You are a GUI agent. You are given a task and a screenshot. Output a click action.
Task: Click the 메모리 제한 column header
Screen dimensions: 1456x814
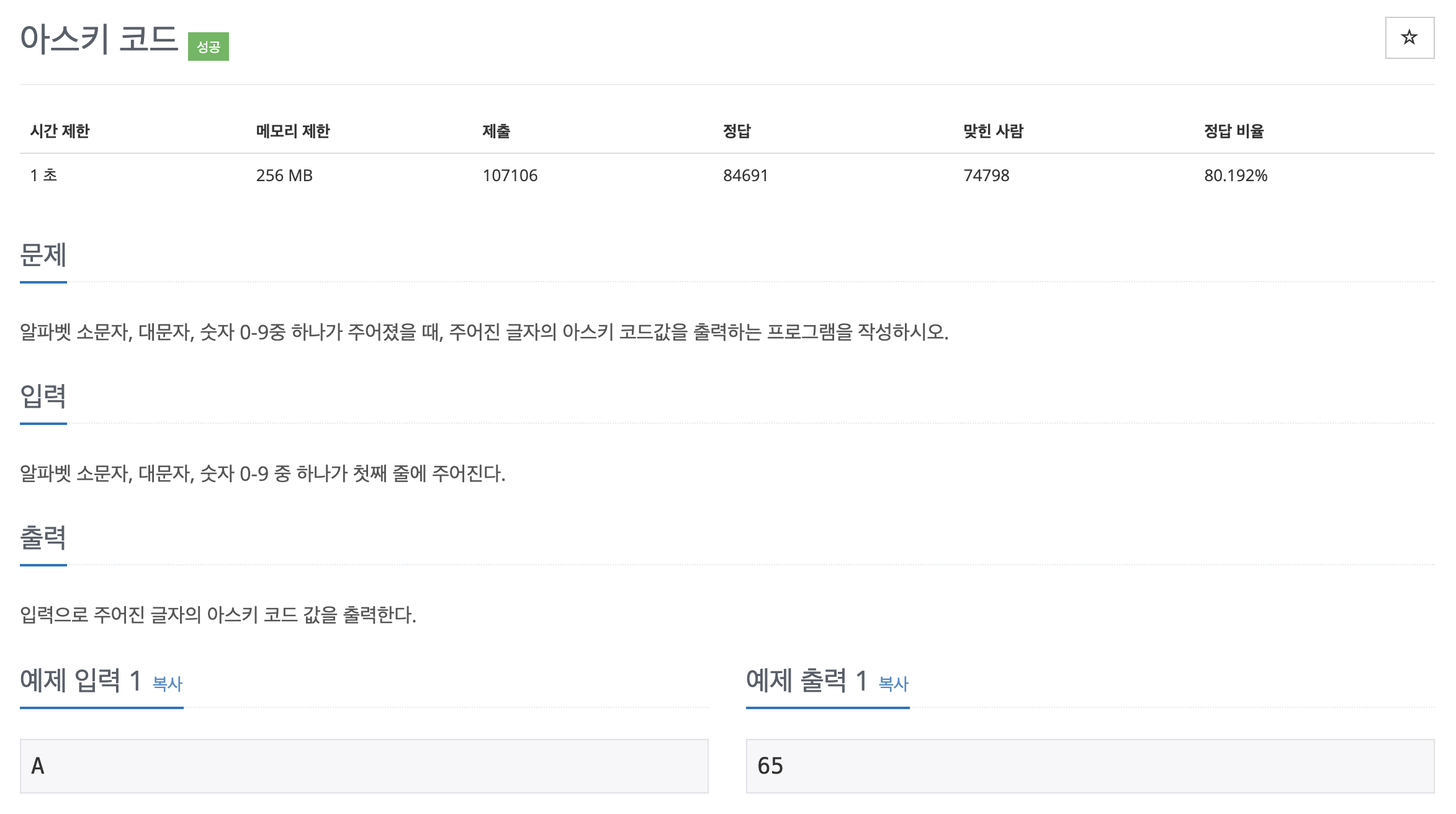pyautogui.click(x=293, y=131)
